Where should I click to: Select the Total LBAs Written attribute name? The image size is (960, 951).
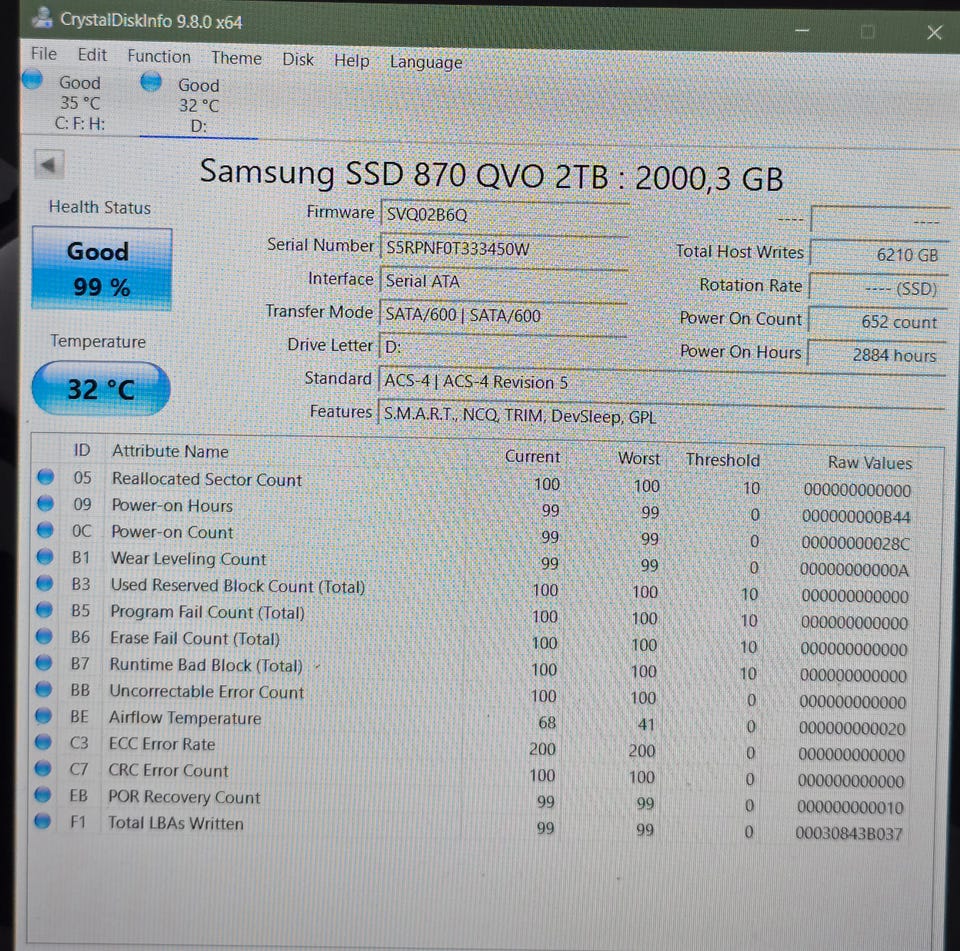(x=176, y=822)
